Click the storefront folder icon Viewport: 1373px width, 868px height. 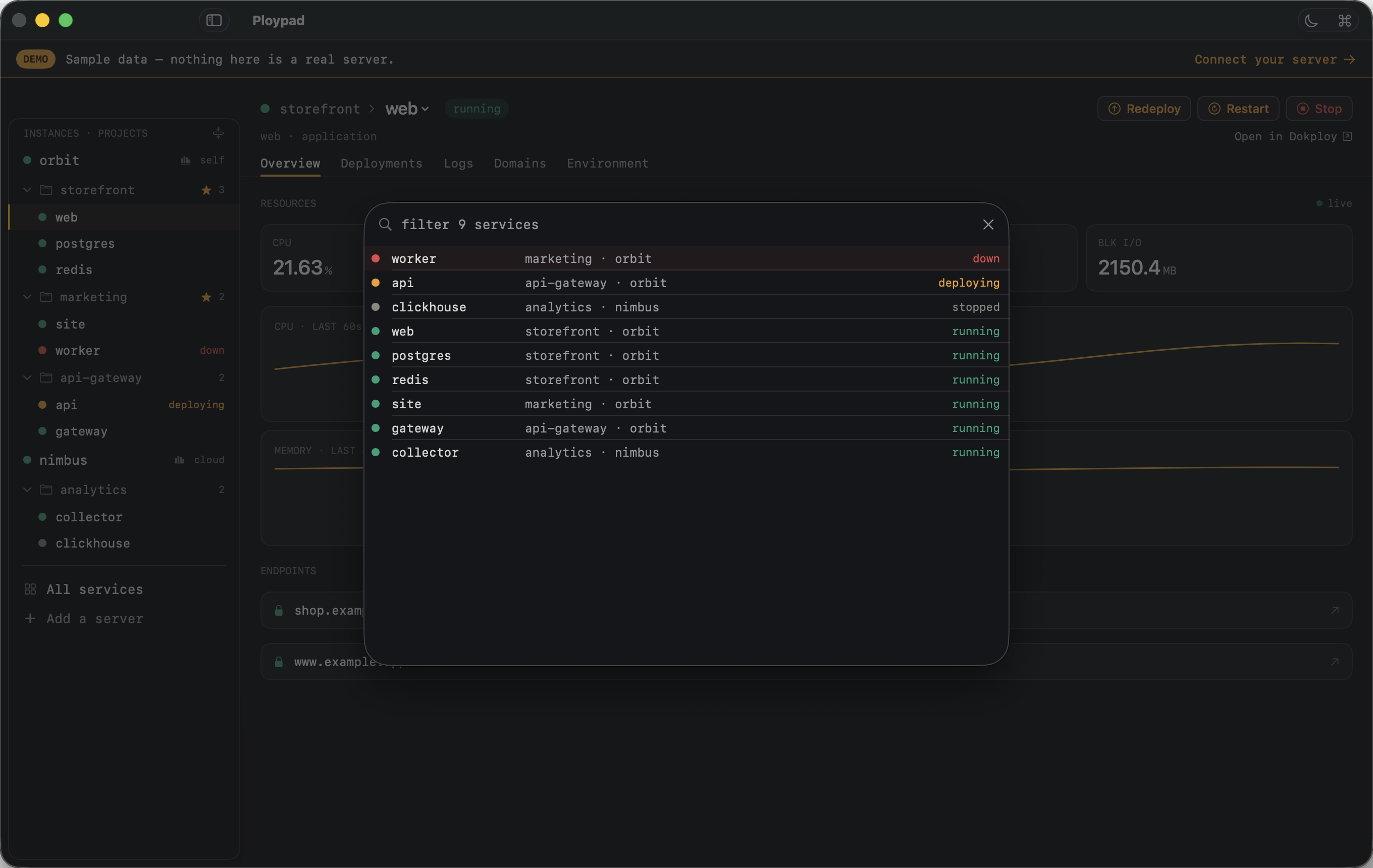[x=46, y=190]
